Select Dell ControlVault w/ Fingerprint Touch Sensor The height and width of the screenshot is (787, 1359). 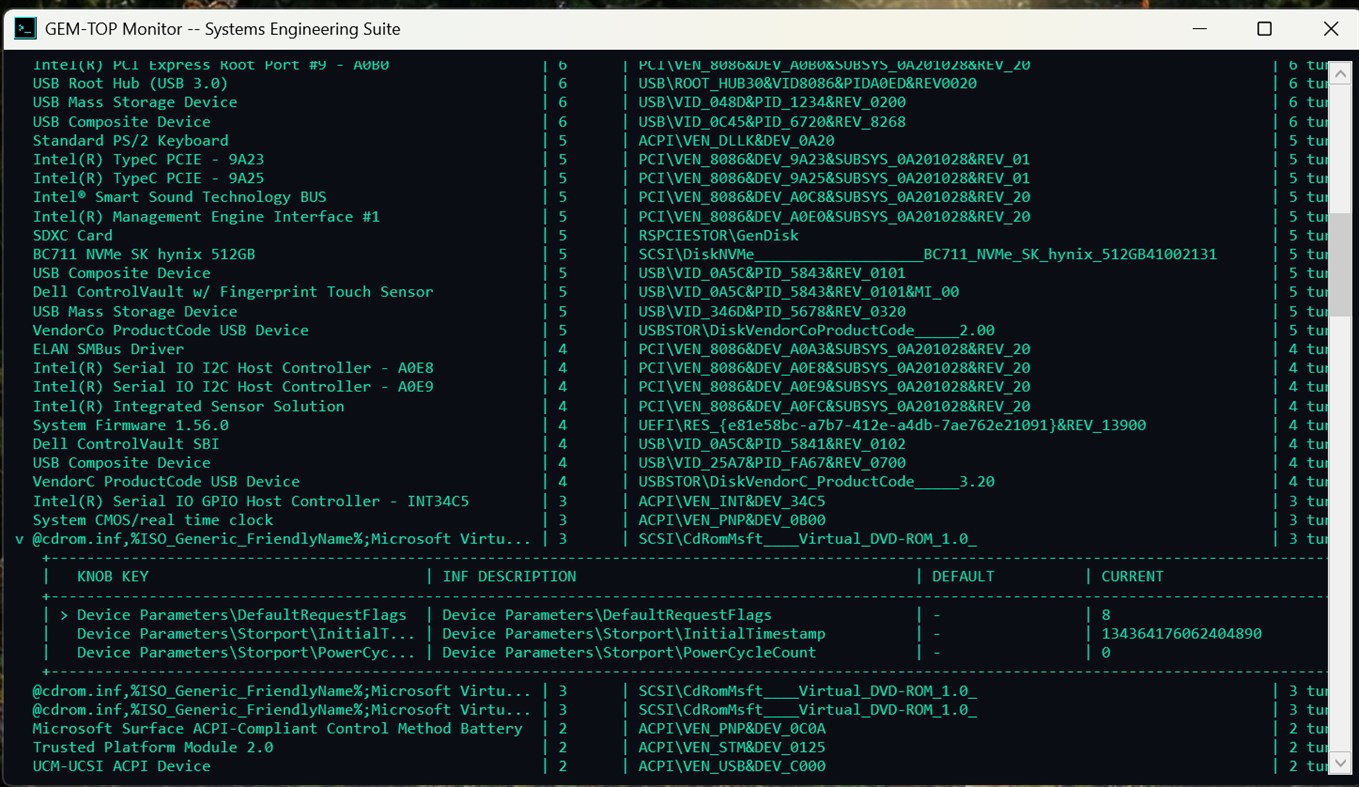click(x=233, y=293)
